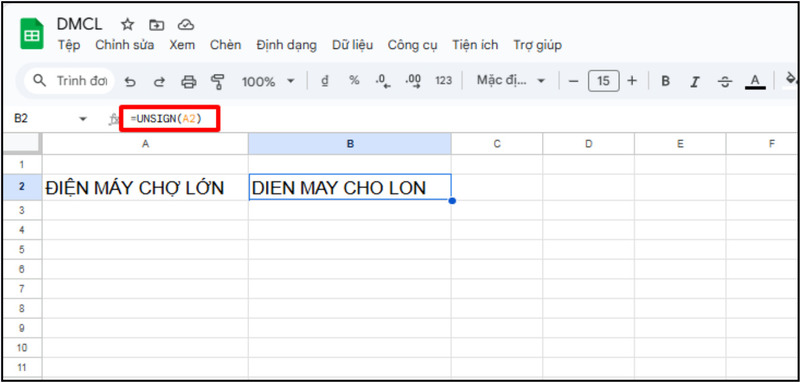This screenshot has width=800, height=382.
Task: Open the Tiện ích menu
Action: coord(475,45)
